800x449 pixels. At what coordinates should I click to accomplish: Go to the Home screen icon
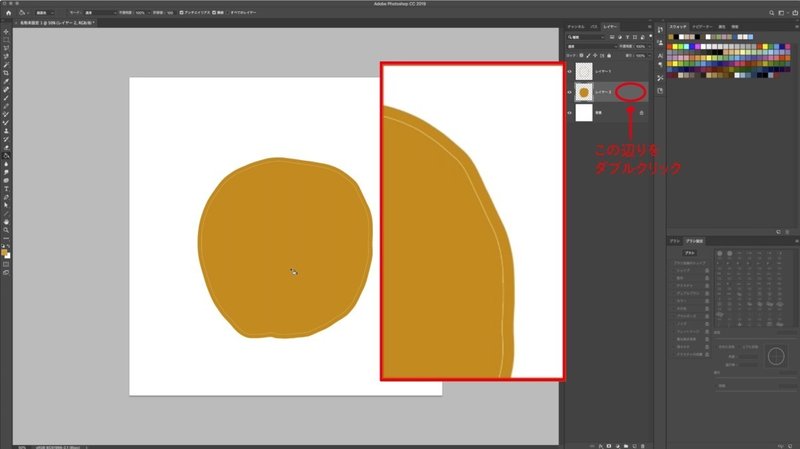coord(9,13)
